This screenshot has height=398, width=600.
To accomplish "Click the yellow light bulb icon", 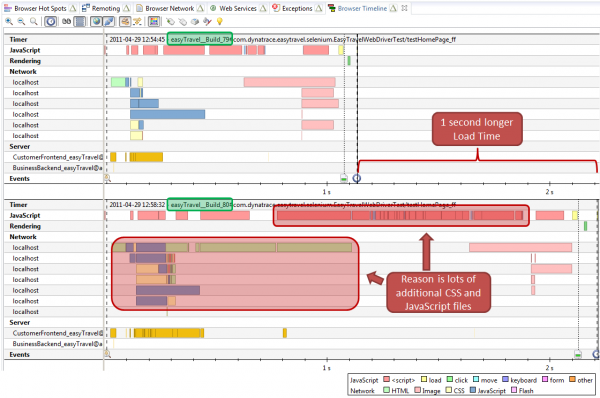I will click(x=220, y=21).
